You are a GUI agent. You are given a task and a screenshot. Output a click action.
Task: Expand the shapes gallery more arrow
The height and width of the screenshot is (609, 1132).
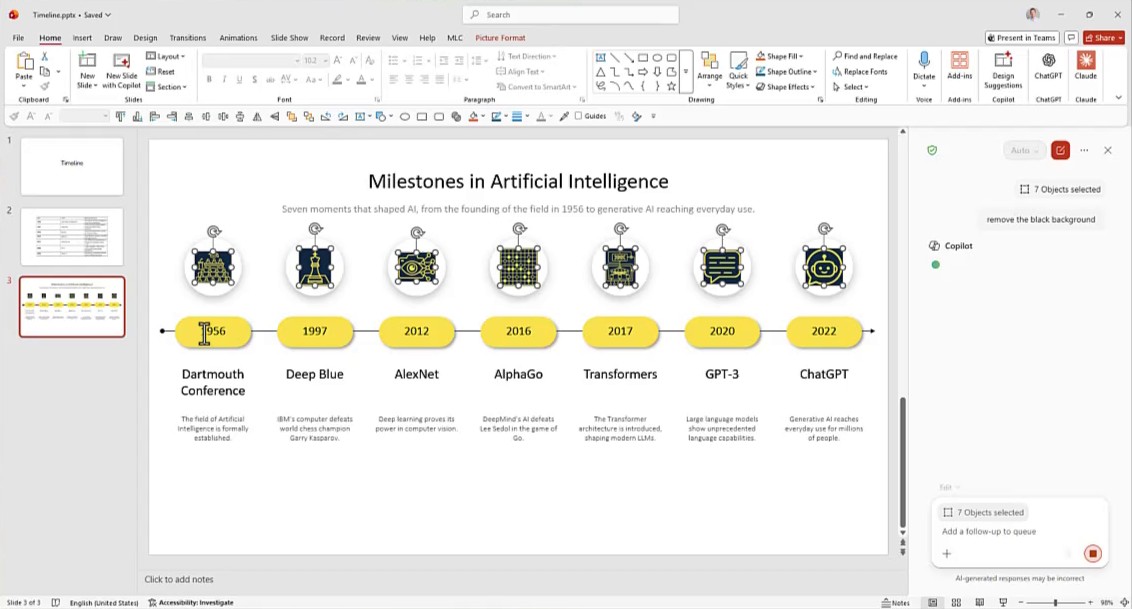pyautogui.click(x=686, y=71)
